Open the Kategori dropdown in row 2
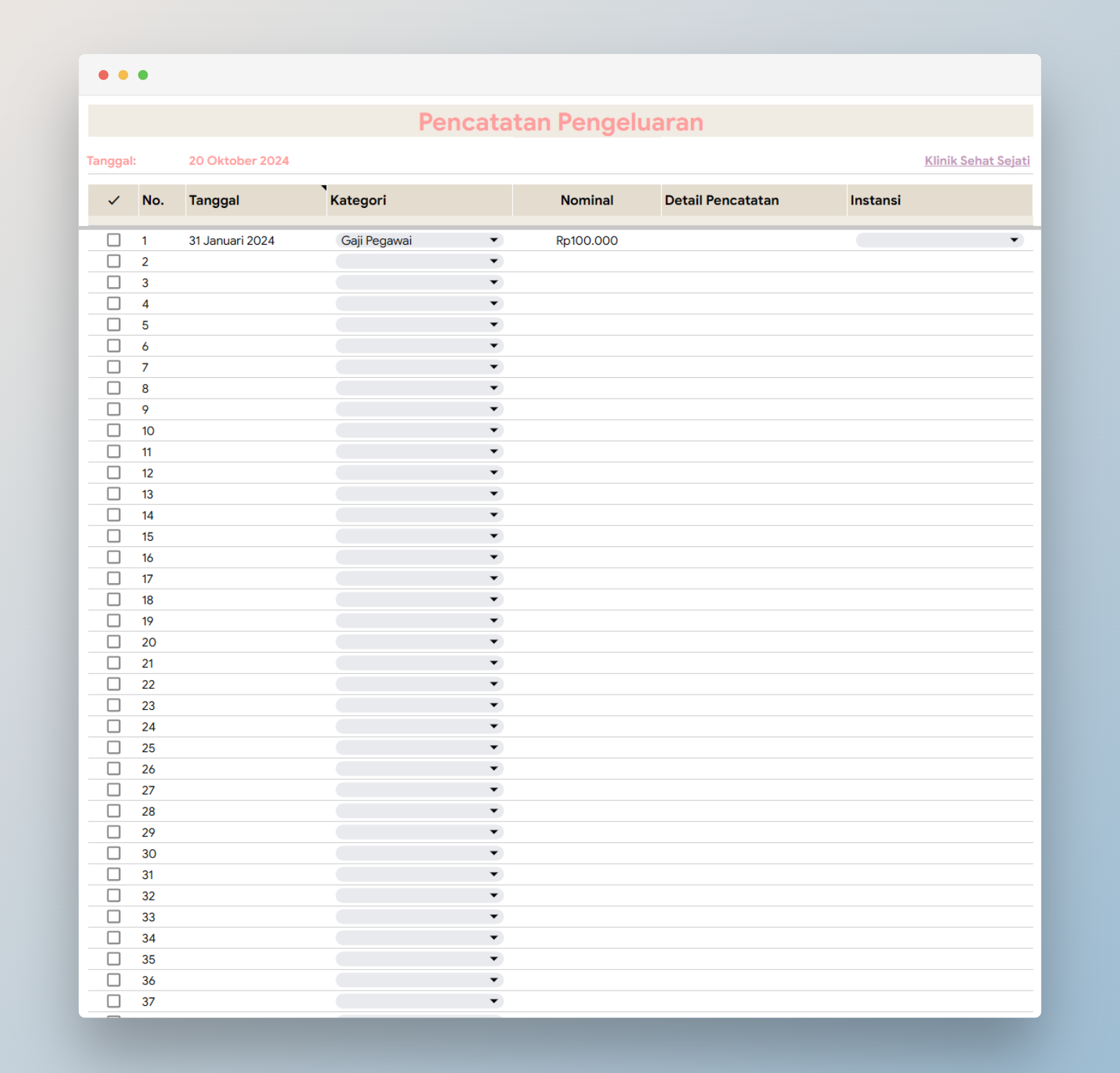The width and height of the screenshot is (1120, 1073). (419, 261)
